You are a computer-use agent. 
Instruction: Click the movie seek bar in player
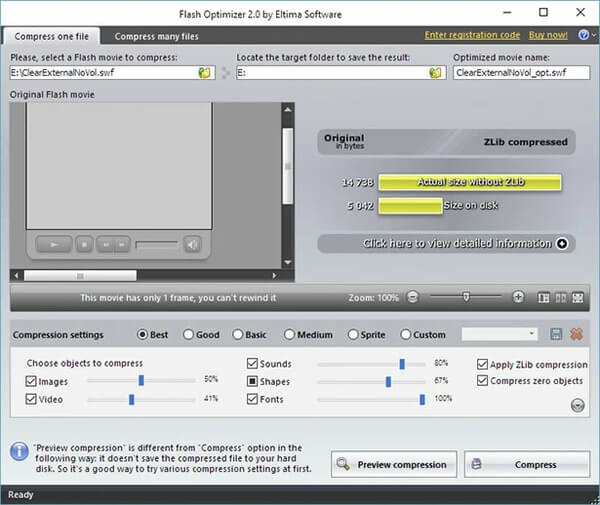[x=157, y=244]
